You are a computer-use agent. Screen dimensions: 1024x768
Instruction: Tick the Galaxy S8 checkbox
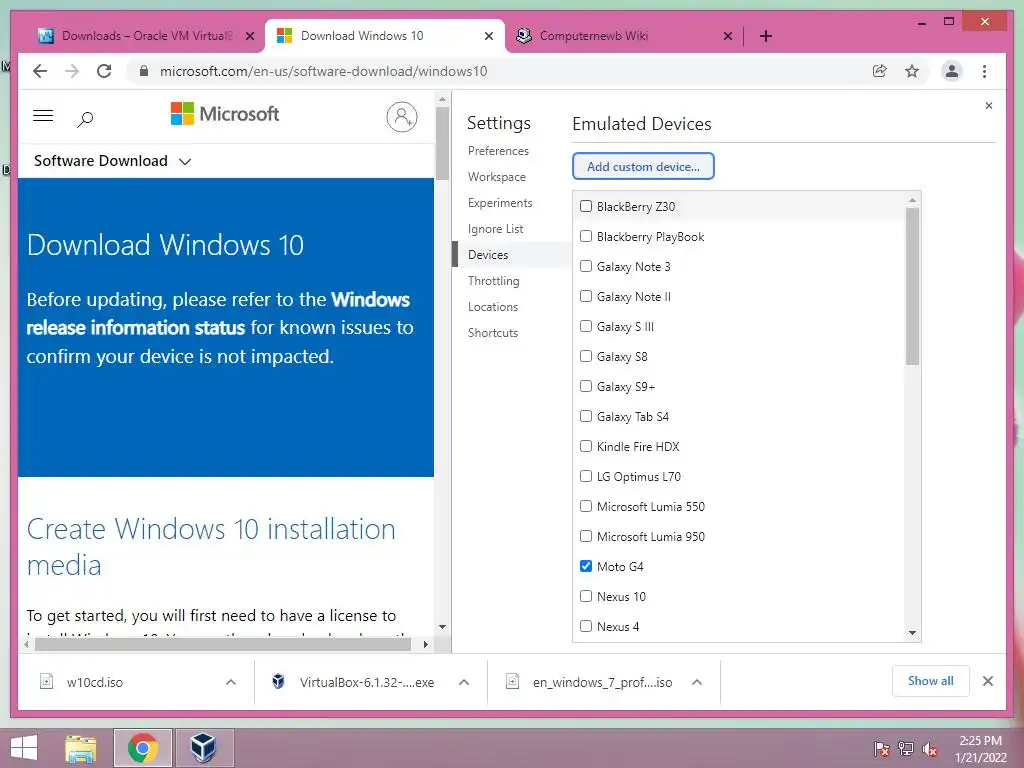point(586,357)
